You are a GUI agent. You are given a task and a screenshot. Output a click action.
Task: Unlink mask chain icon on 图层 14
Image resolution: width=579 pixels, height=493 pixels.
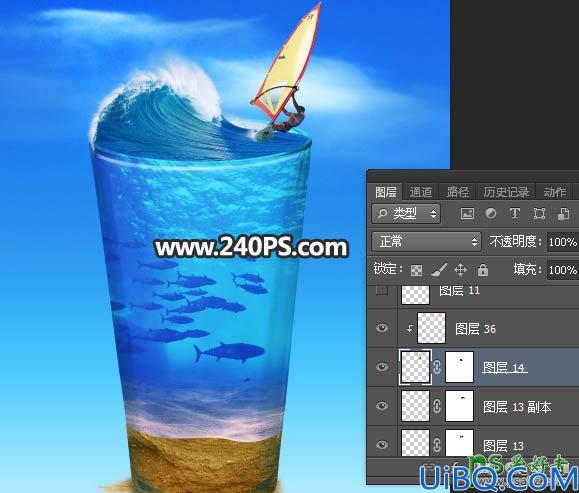437,367
